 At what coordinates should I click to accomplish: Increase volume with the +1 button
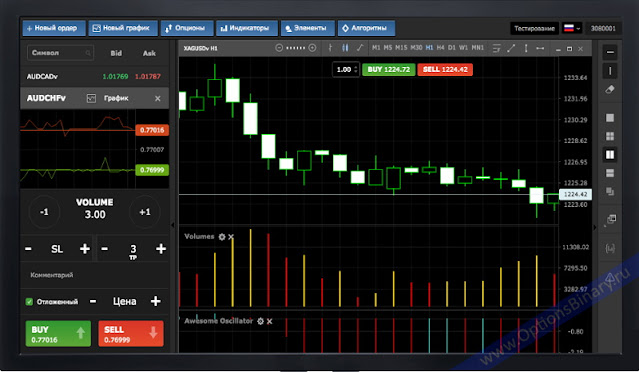[145, 212]
